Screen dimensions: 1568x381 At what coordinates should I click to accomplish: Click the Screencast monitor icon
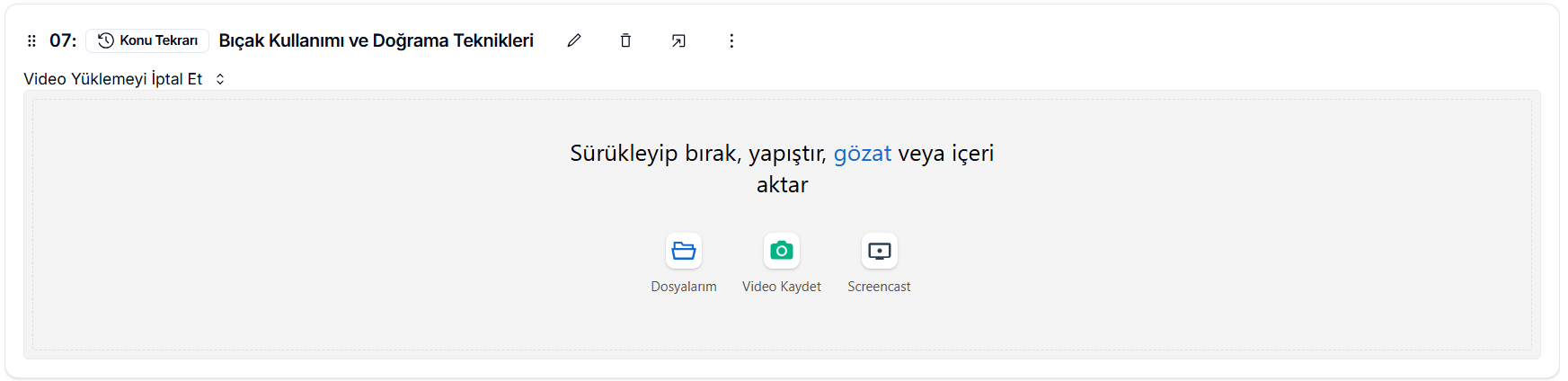879,251
